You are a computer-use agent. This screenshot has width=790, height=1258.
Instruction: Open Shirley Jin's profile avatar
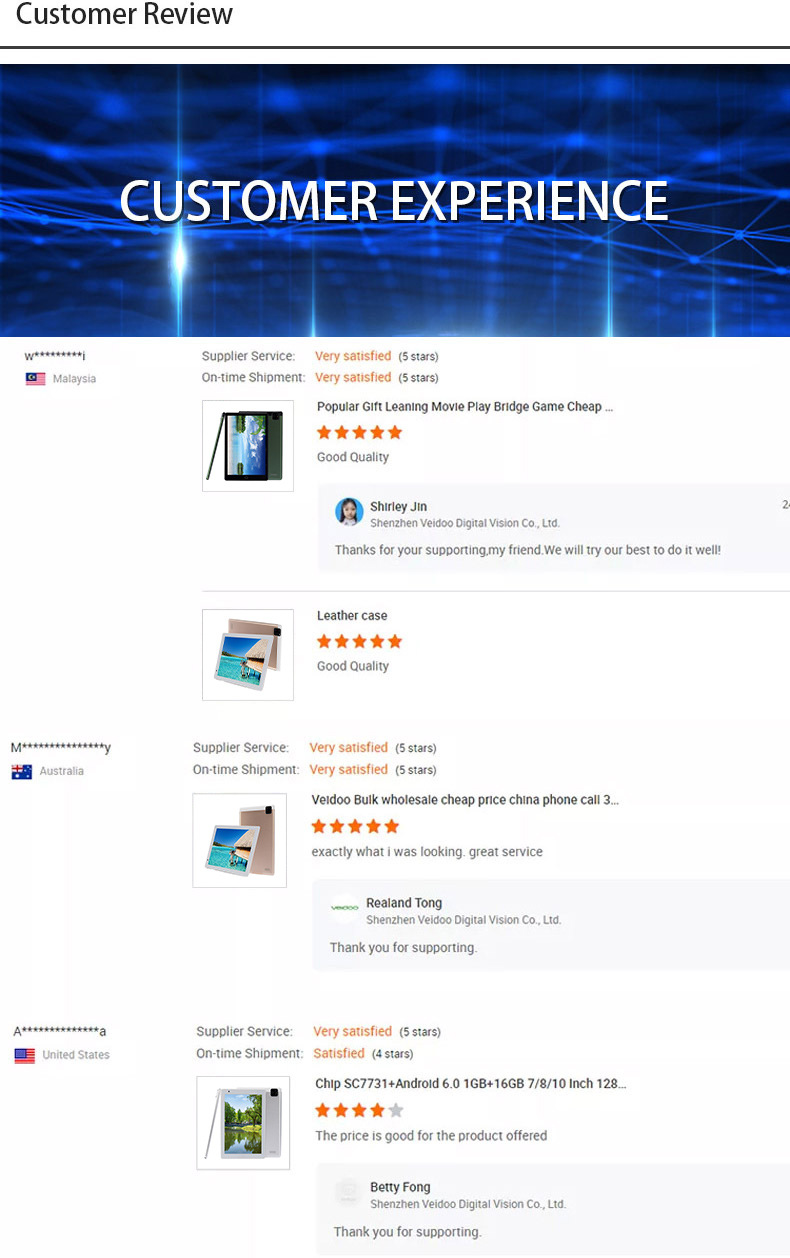click(349, 512)
